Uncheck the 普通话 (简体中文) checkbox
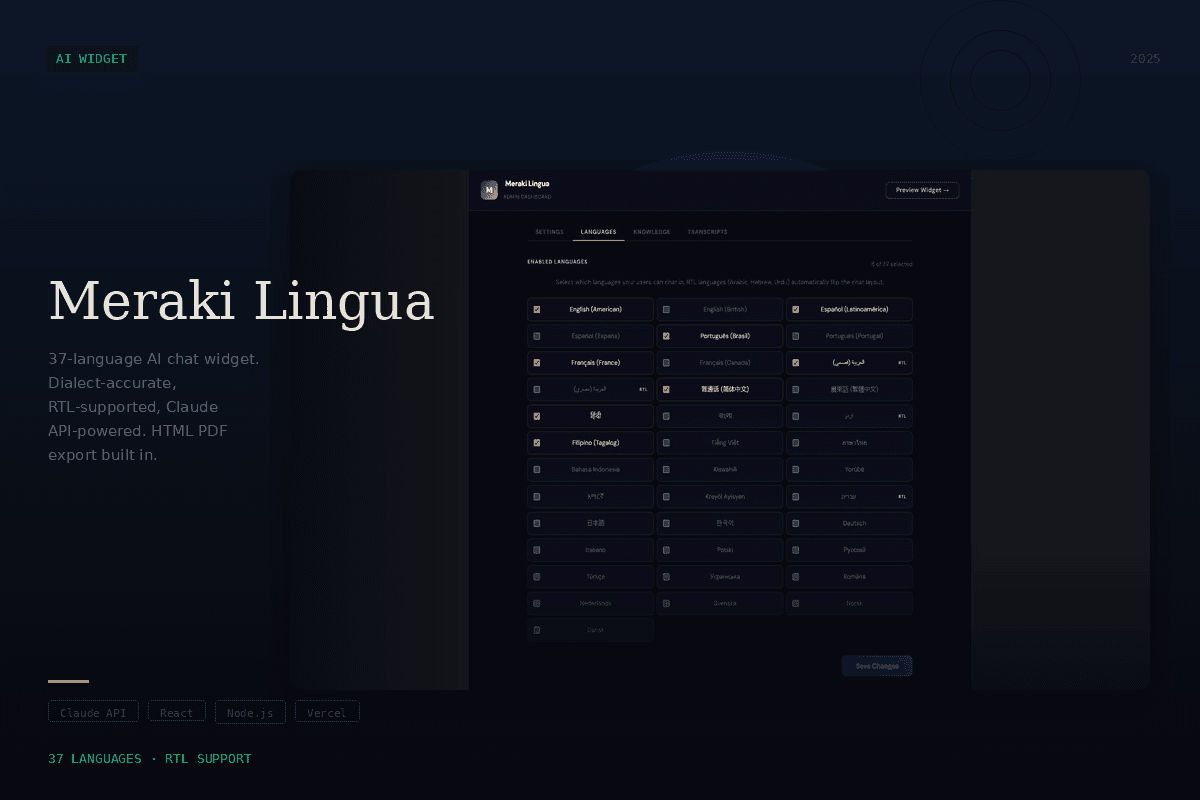The image size is (1200, 800). (x=666, y=390)
